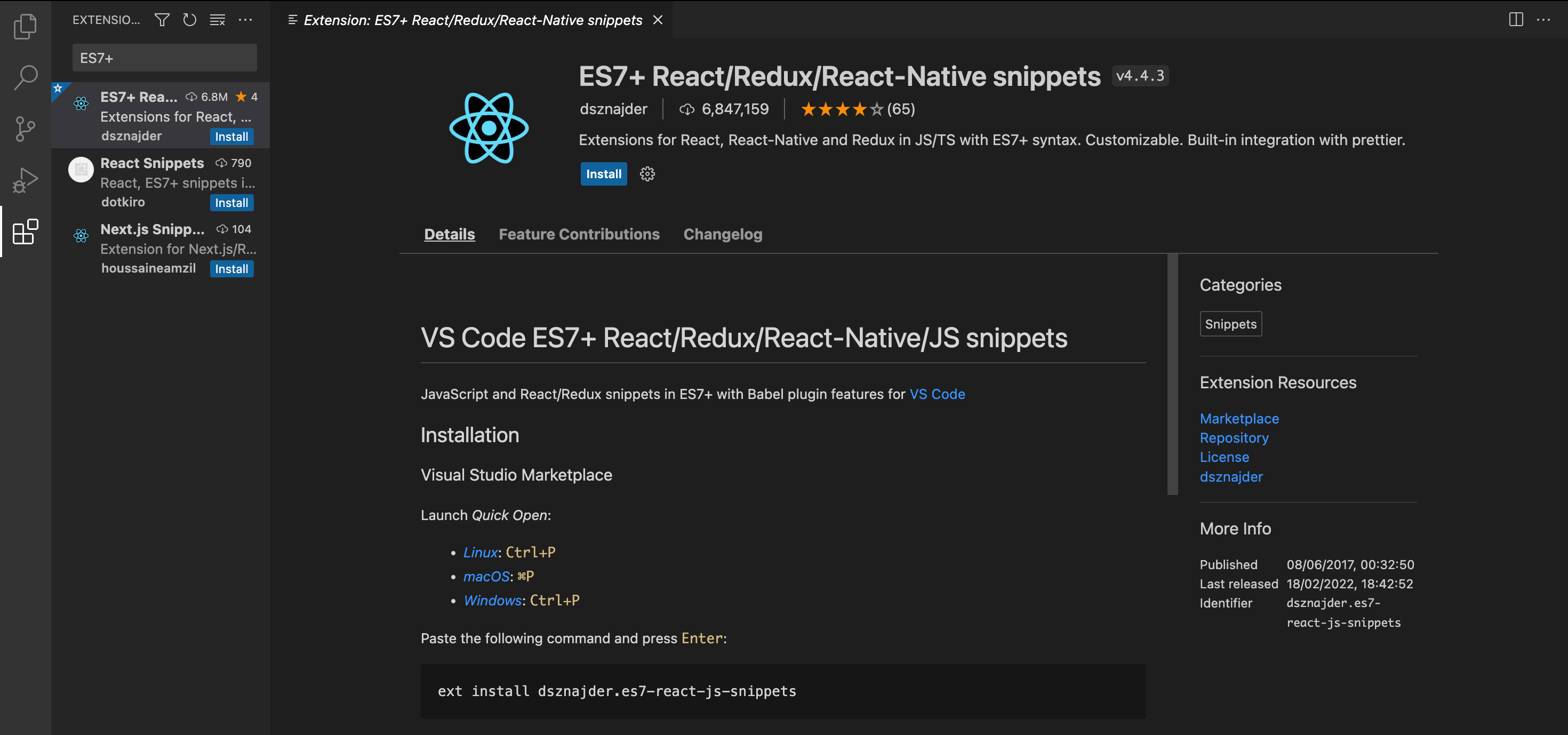Open the Source Control view
Screen dimensions: 1568x735
tap(25, 129)
